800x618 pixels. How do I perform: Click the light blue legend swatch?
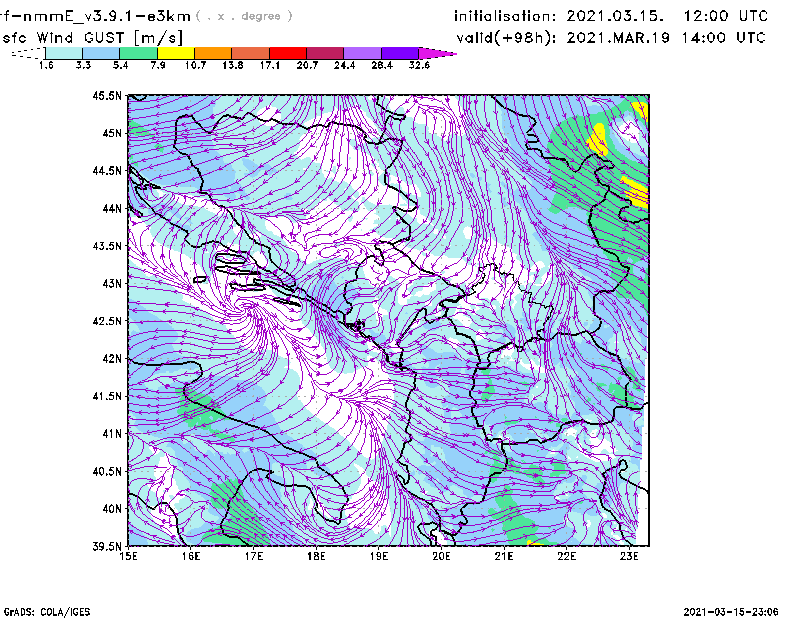(x=101, y=53)
